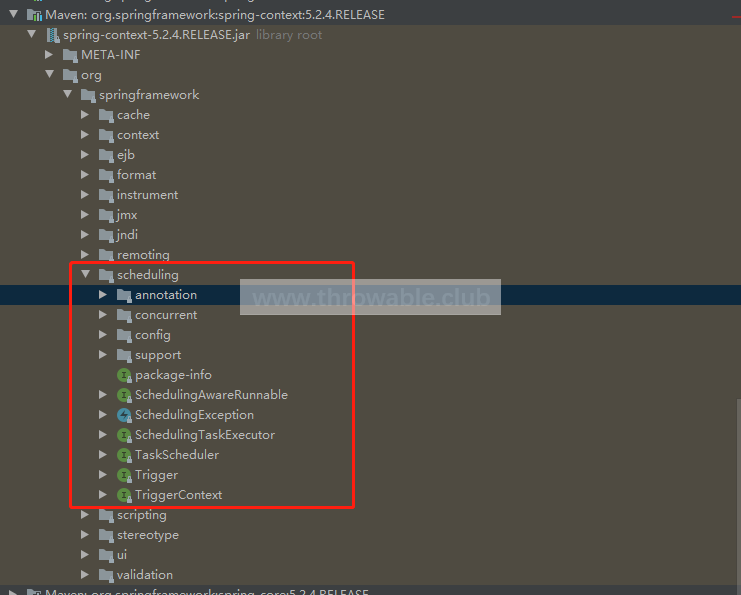Collapse the Maven spring-context library node

coord(13,15)
